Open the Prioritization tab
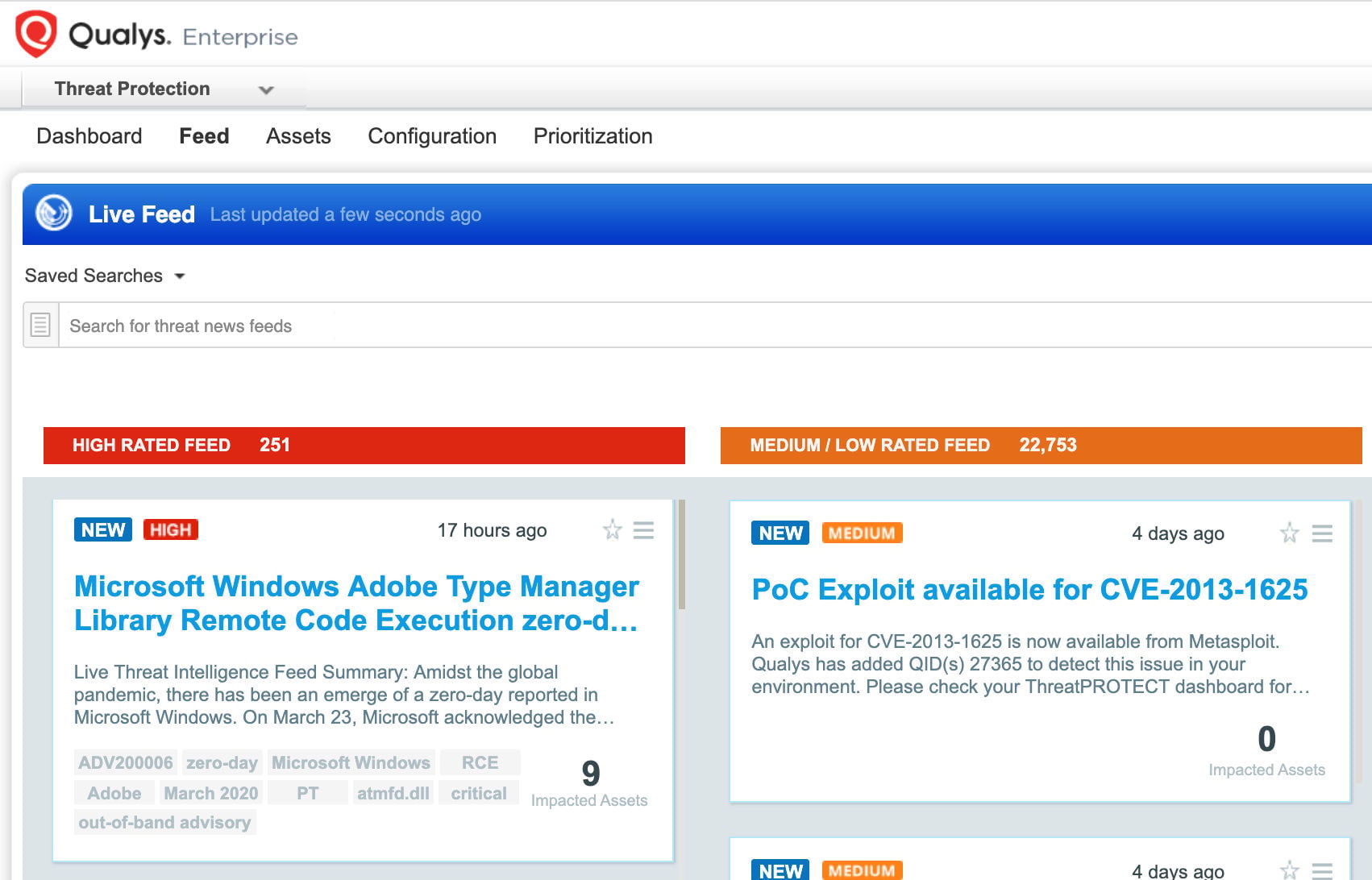The image size is (1372, 880). coord(593,136)
